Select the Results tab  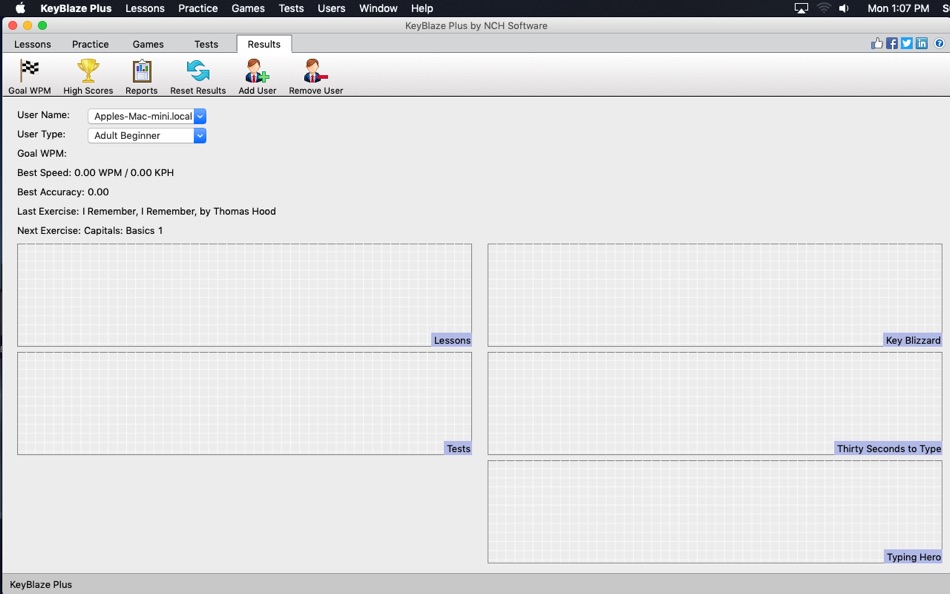(x=264, y=44)
